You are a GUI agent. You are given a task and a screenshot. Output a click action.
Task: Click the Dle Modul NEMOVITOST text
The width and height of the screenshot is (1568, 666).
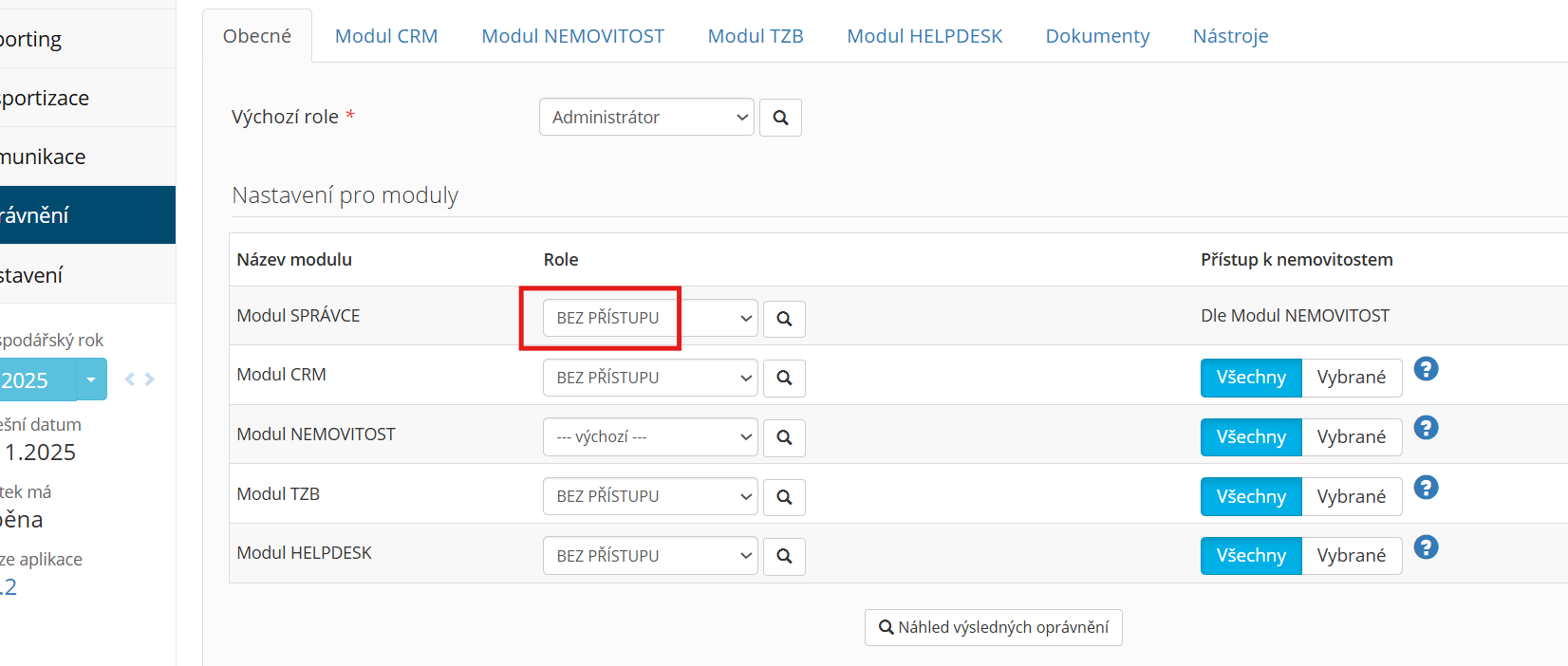pyautogui.click(x=1295, y=315)
